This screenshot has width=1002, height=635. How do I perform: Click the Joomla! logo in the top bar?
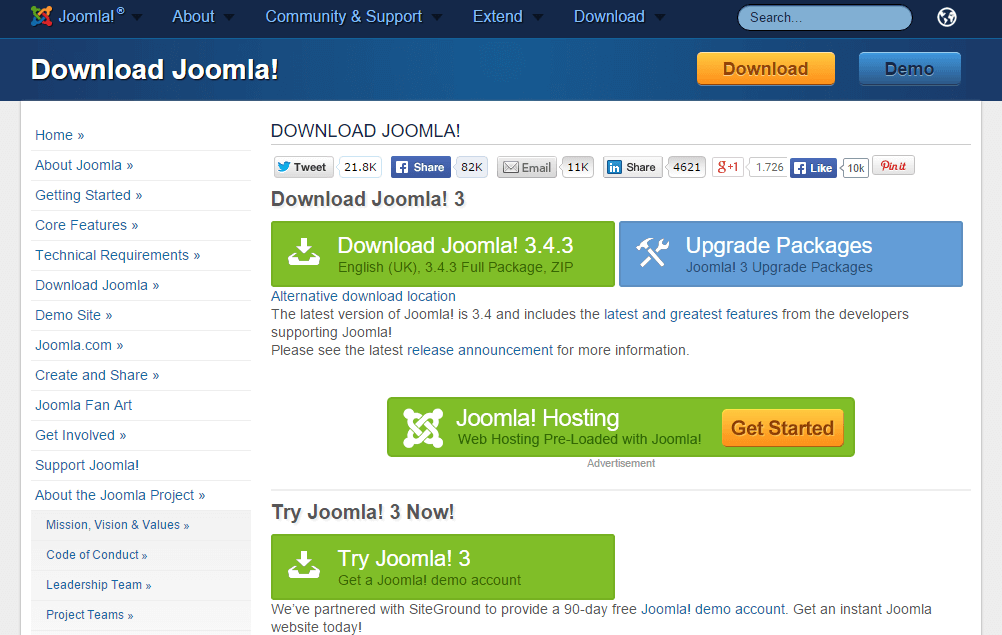pyautogui.click(x=42, y=16)
